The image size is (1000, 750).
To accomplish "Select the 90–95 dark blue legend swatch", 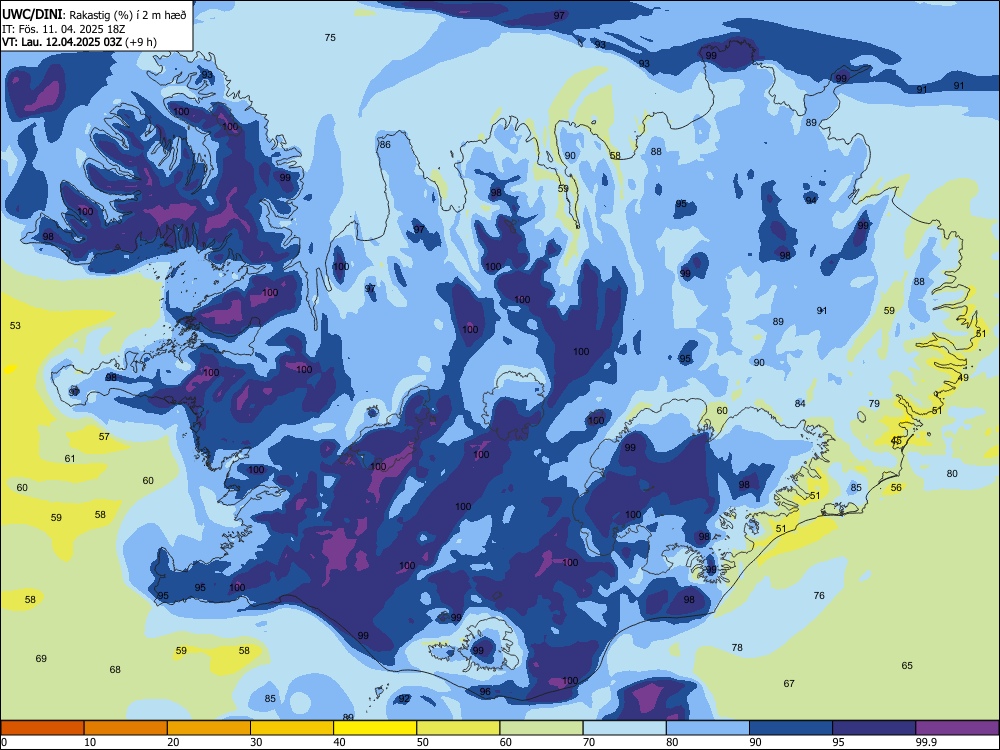I will tap(791, 728).
